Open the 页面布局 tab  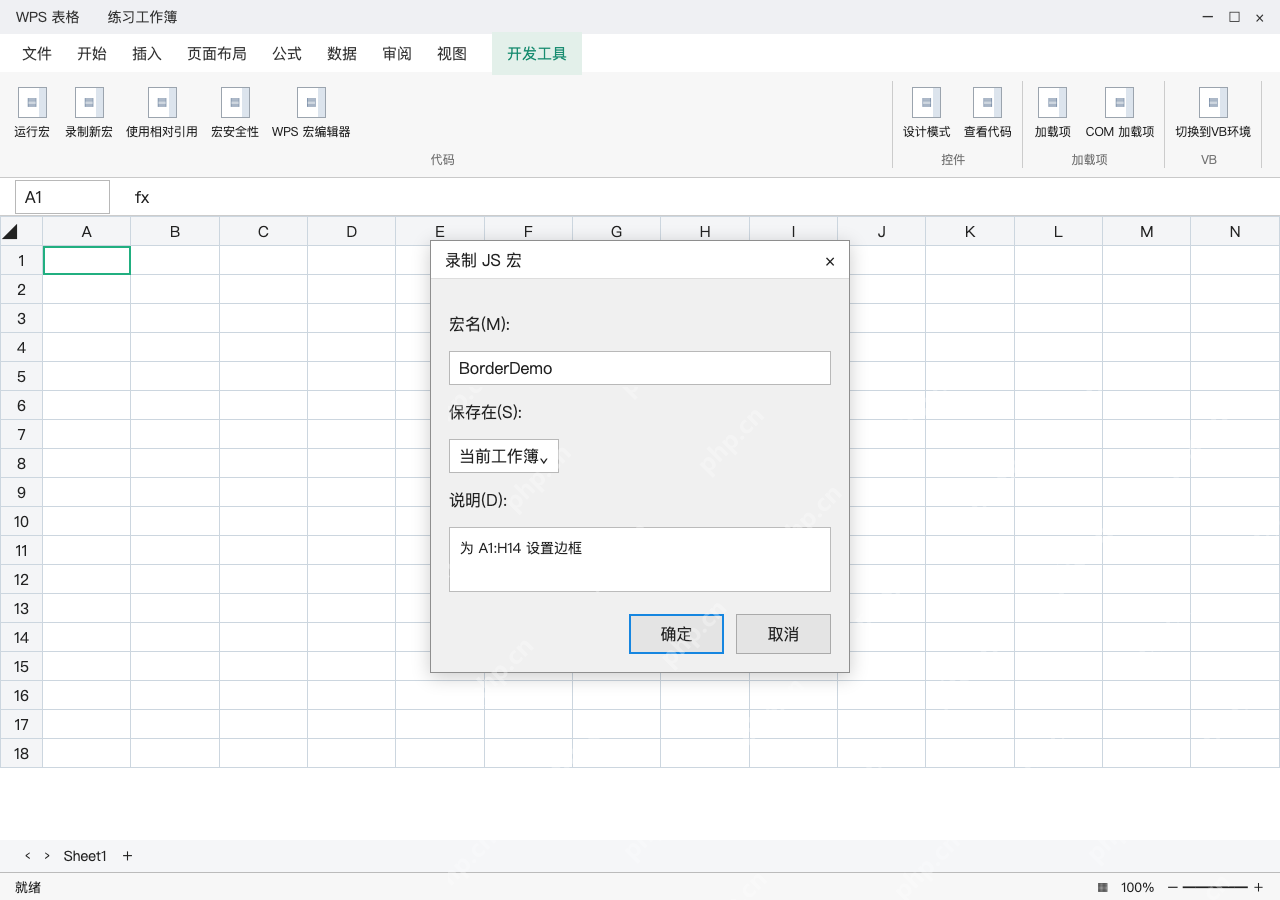coord(217,54)
